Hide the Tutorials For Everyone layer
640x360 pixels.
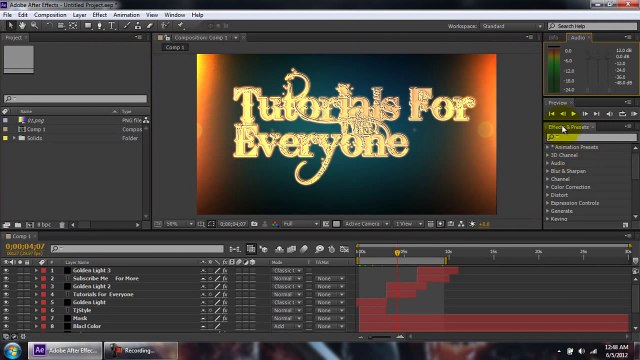tap(6, 295)
